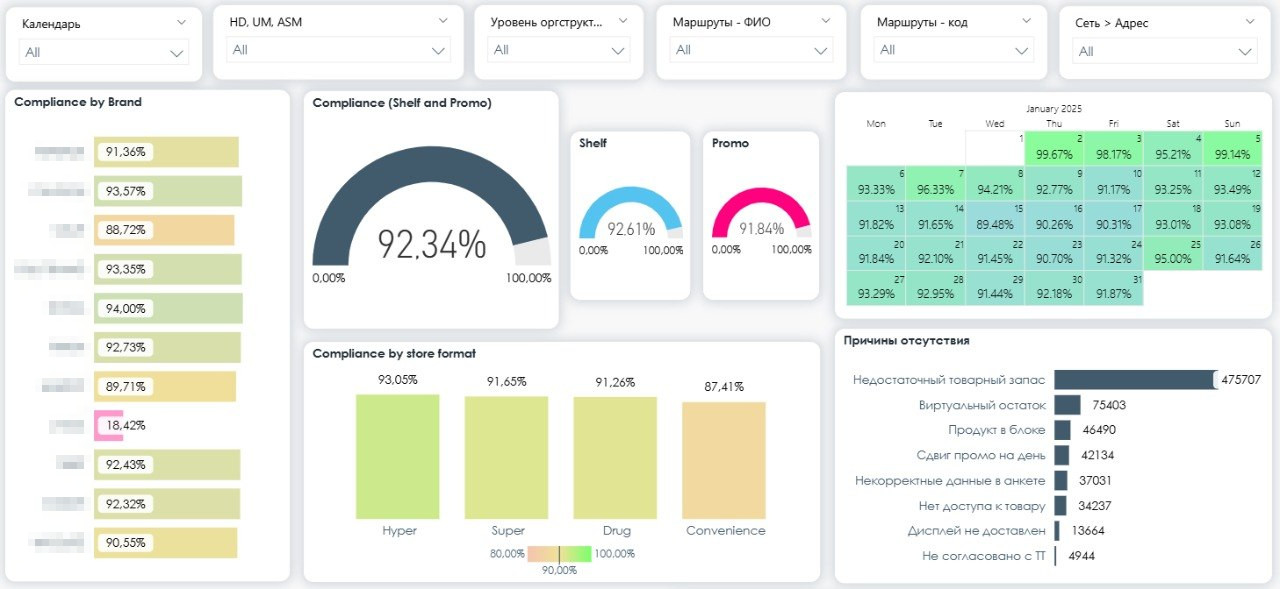Image resolution: width=1280 pixels, height=589 pixels.
Task: Select the 89,71% brand compliance bar
Action: coord(165,386)
